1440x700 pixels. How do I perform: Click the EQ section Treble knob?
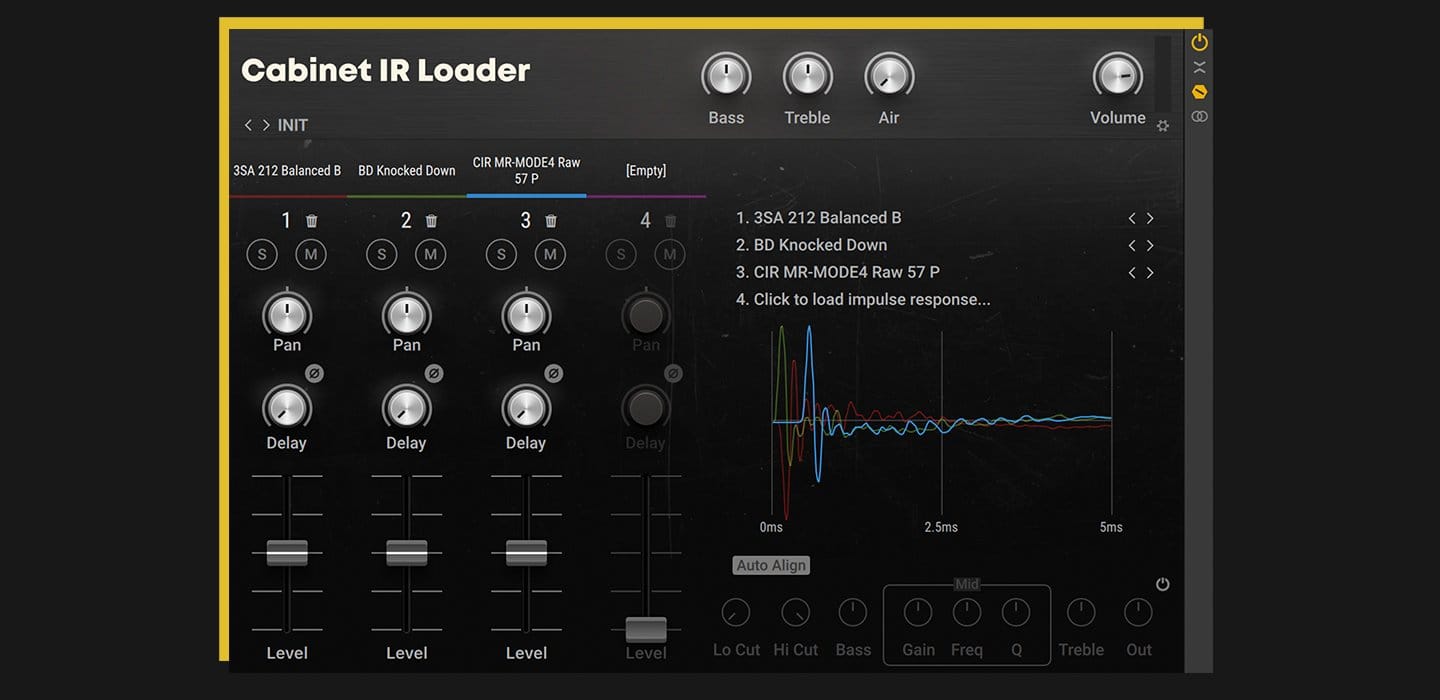(1081, 613)
